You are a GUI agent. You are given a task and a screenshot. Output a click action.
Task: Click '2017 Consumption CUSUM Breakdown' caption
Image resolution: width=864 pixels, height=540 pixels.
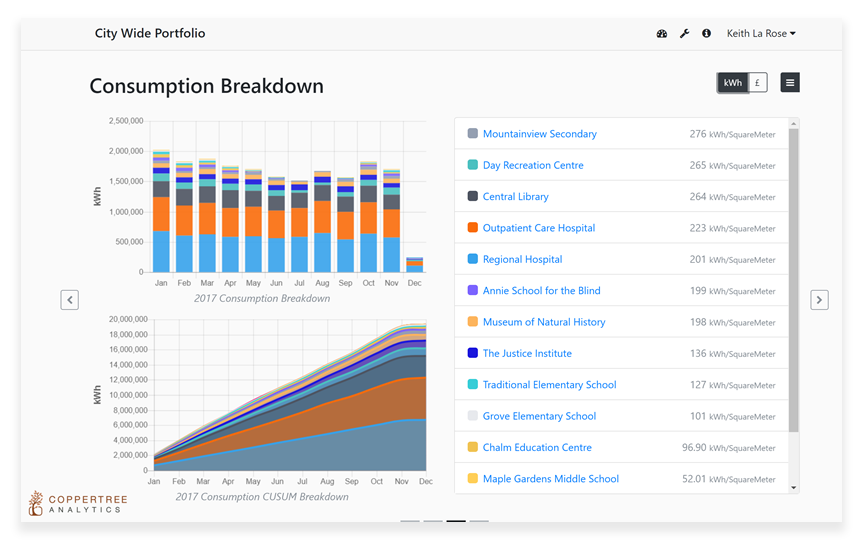[262, 496]
